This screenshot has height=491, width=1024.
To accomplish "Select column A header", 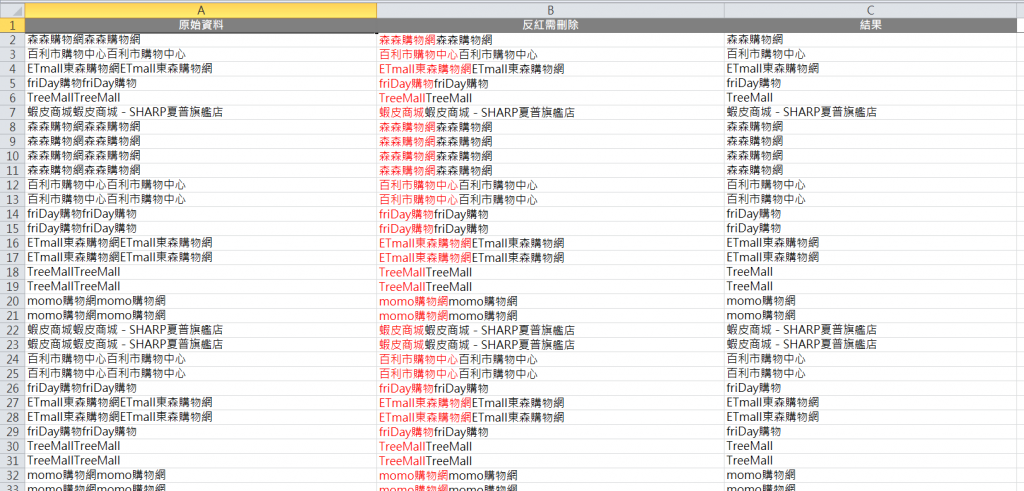I will [x=200, y=10].
